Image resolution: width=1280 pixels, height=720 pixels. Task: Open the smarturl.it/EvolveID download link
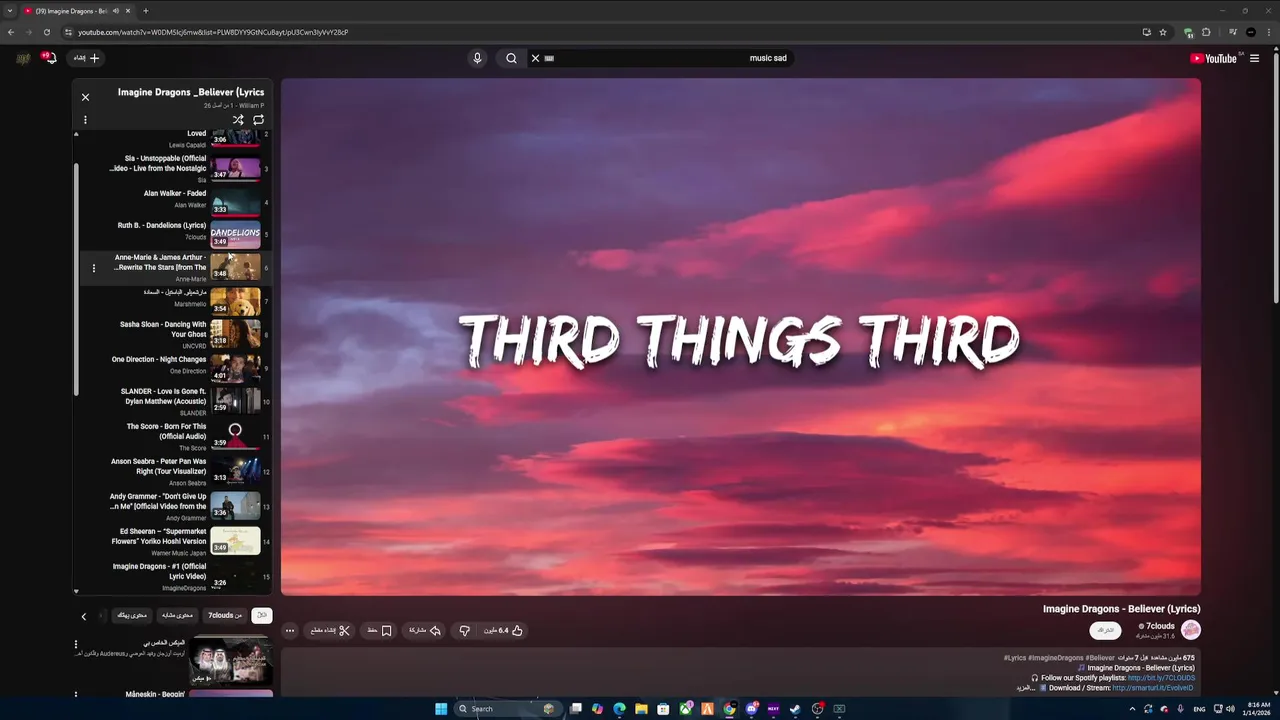[1152, 688]
